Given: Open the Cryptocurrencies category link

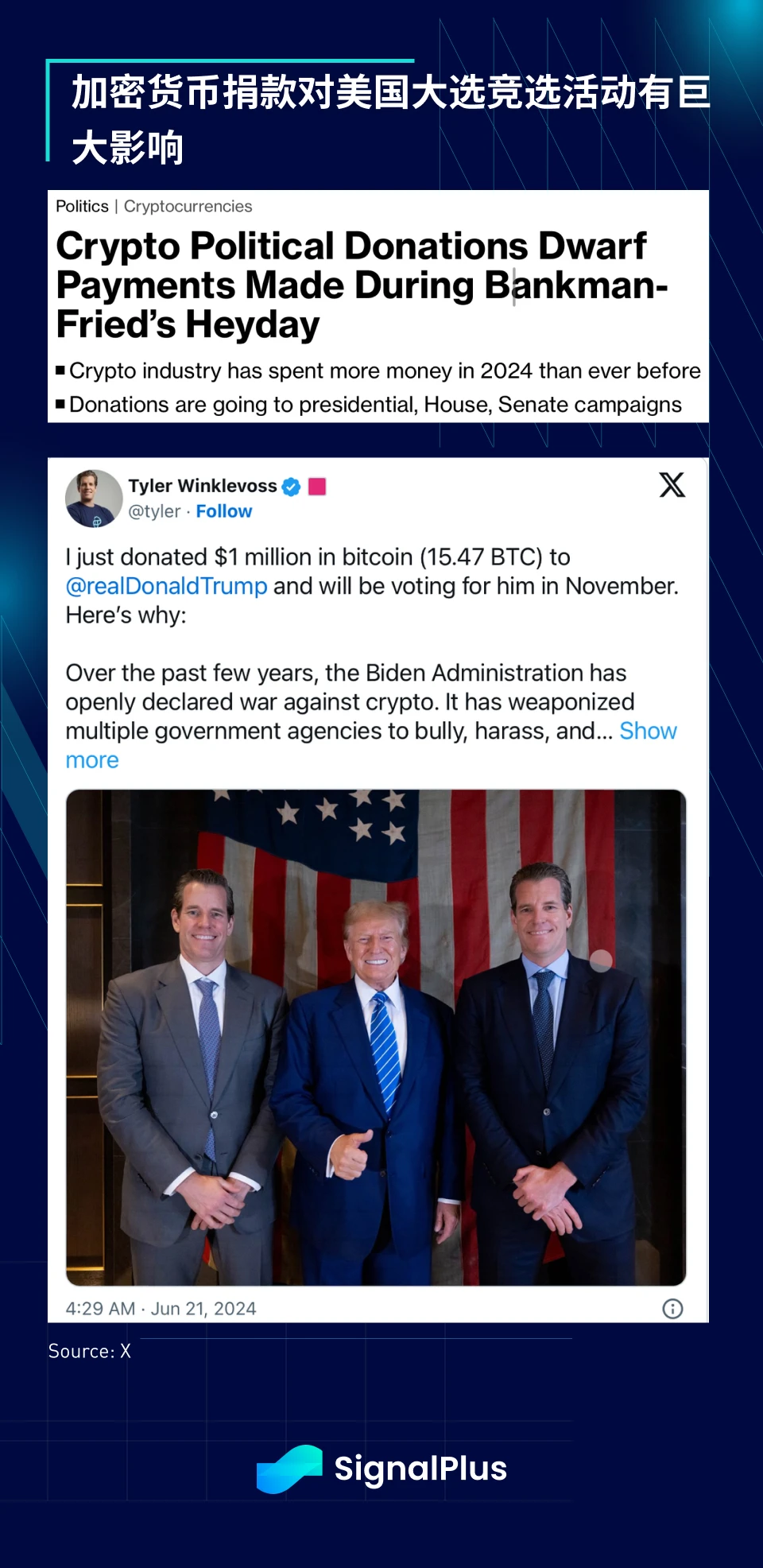Looking at the screenshot, I should [188, 206].
